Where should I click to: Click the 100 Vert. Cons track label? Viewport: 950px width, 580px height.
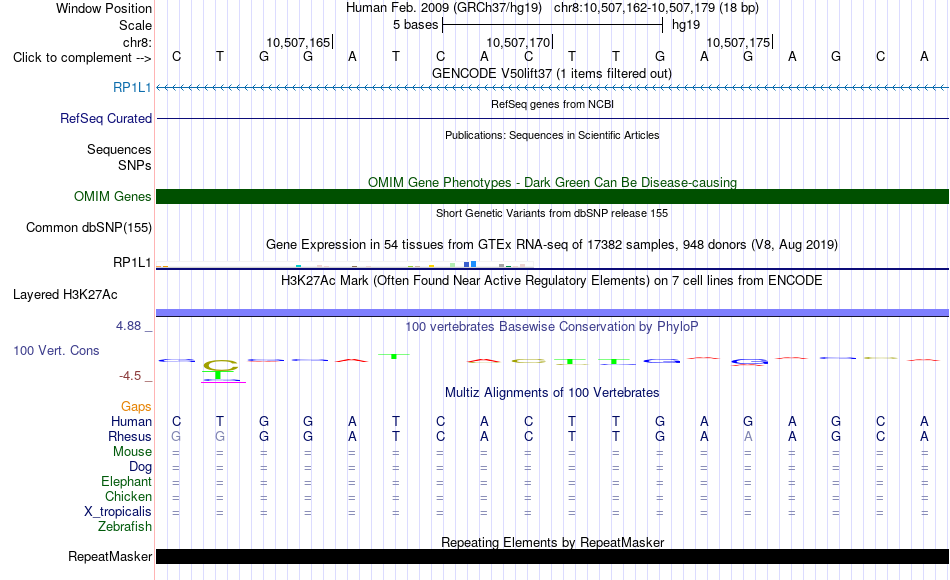56,350
